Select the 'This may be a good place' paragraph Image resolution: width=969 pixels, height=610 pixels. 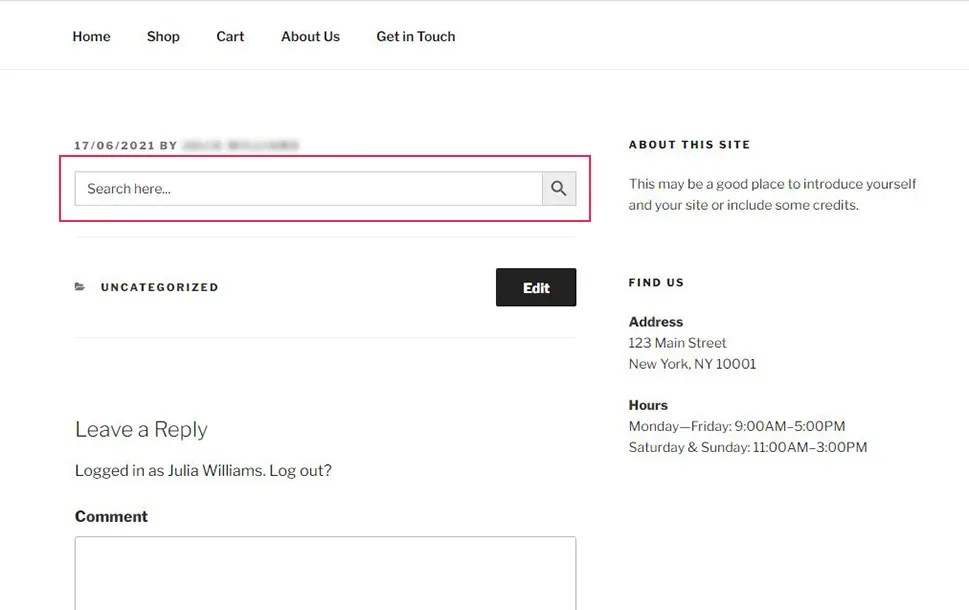click(x=772, y=195)
